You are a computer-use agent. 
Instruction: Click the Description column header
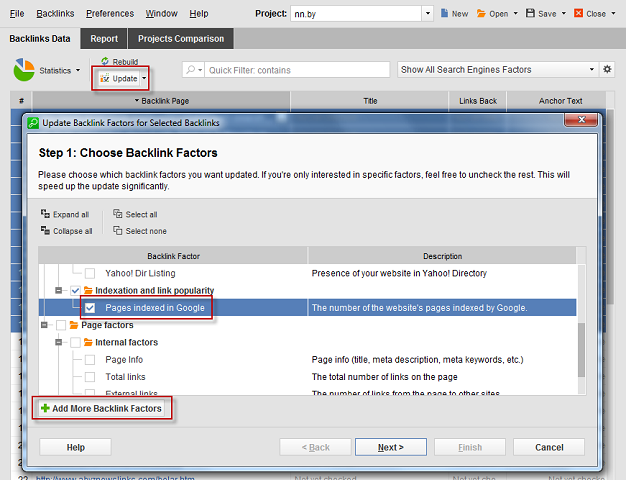(x=442, y=256)
